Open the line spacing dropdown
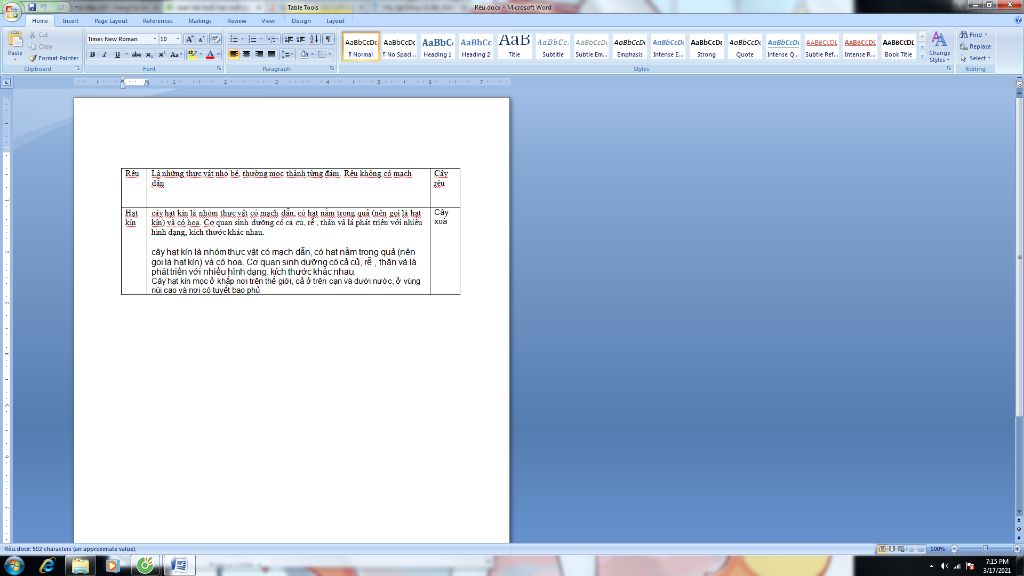 coord(287,55)
